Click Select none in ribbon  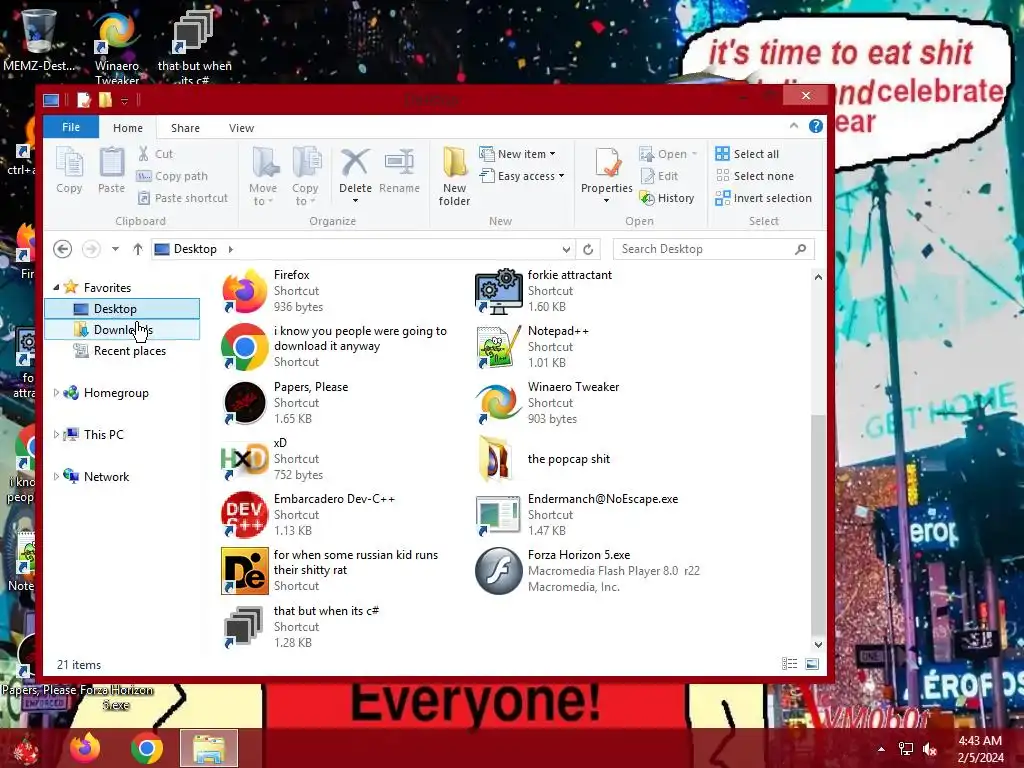coord(755,176)
